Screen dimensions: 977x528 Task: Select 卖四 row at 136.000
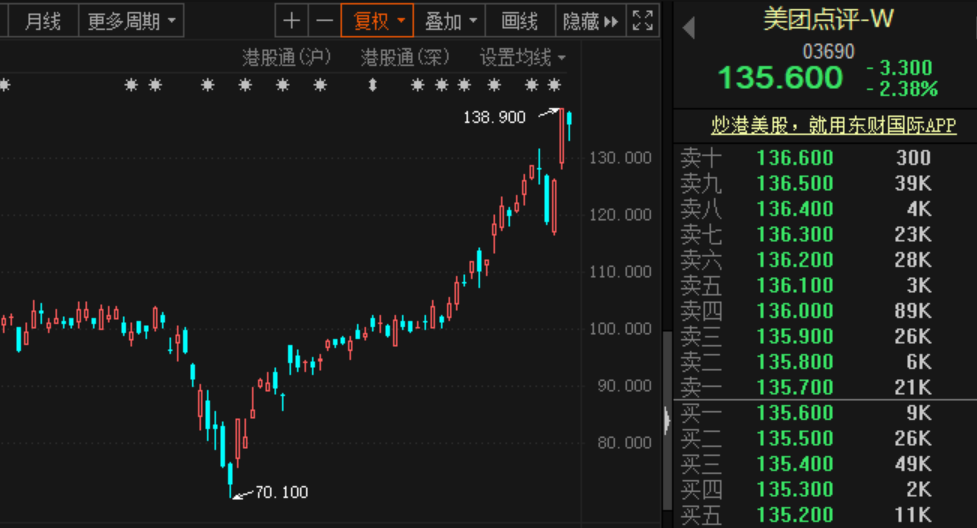825,311
